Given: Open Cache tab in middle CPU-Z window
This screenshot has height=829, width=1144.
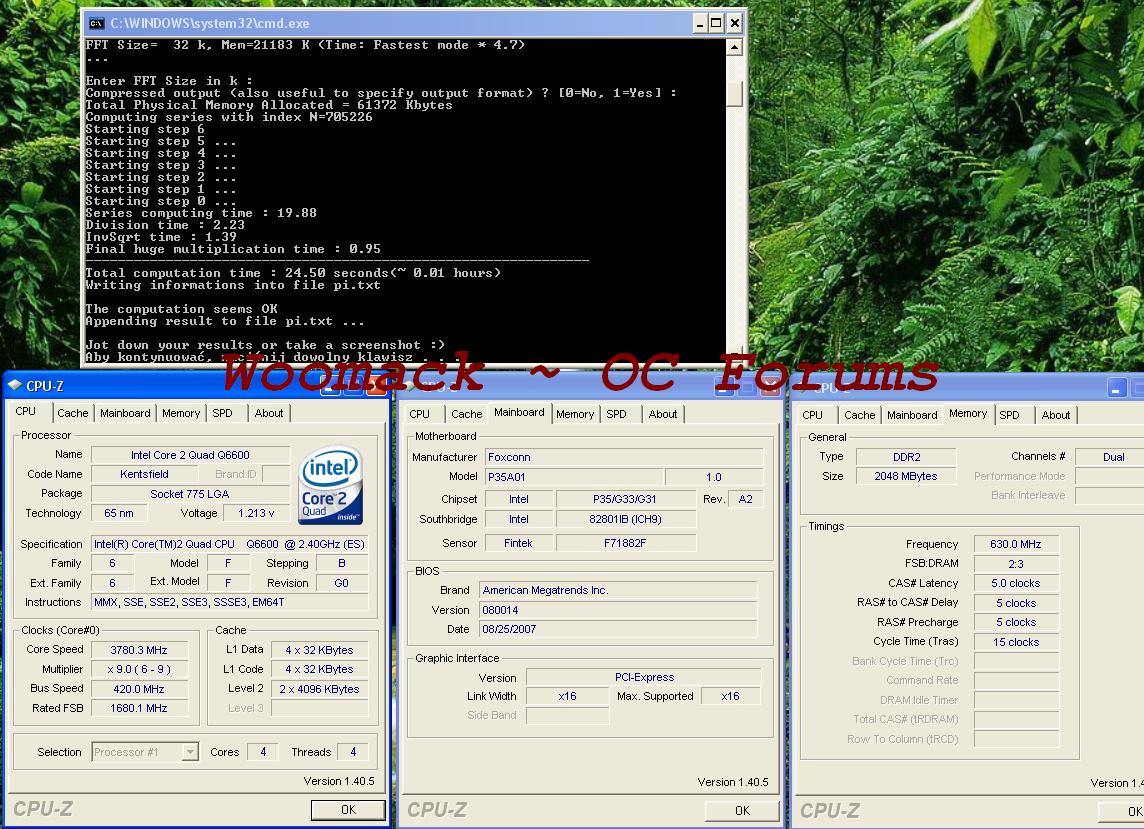Looking at the screenshot, I should [x=466, y=414].
